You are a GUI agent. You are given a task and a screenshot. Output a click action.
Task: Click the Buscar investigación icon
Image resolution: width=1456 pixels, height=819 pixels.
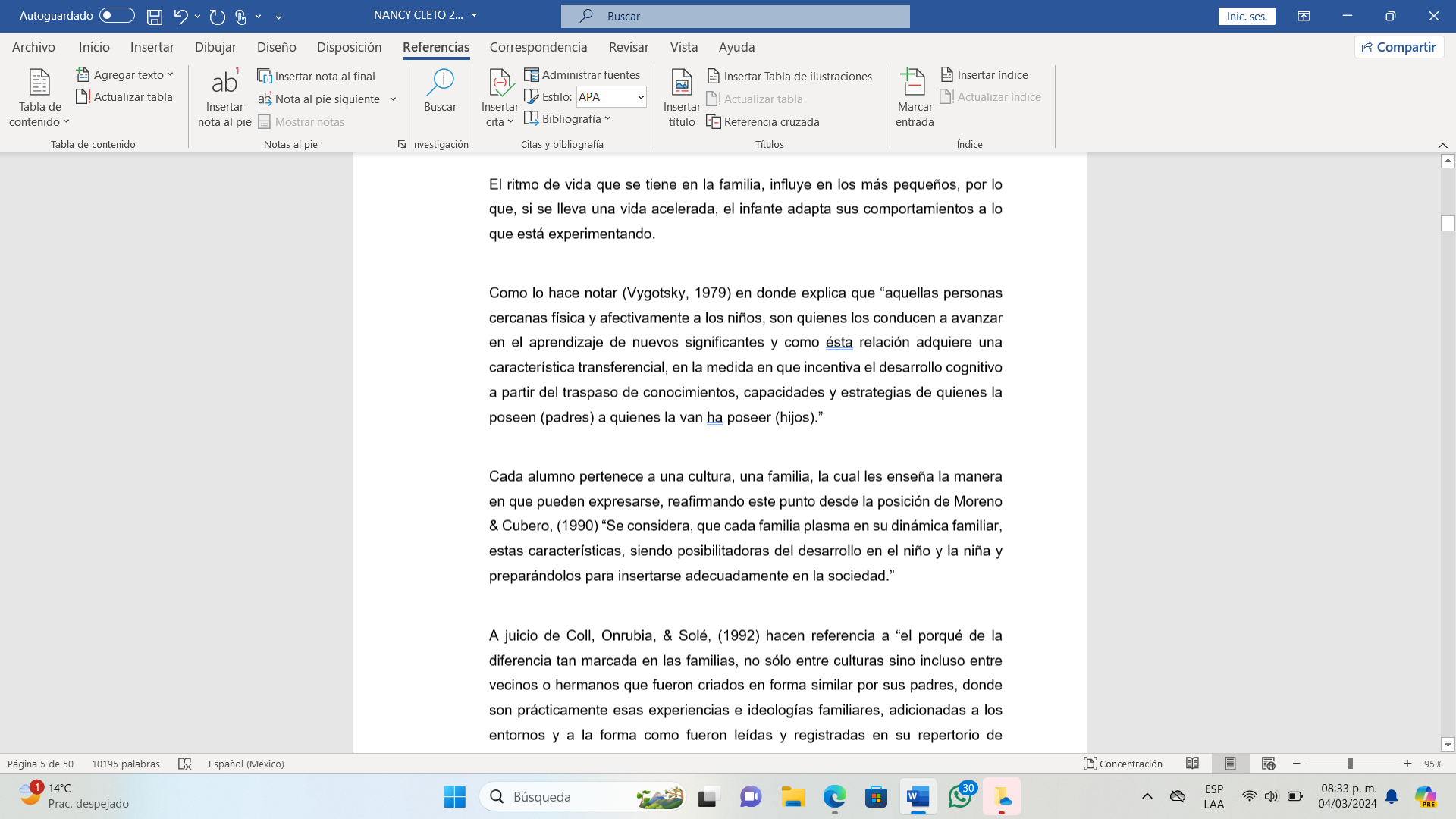[x=440, y=91]
